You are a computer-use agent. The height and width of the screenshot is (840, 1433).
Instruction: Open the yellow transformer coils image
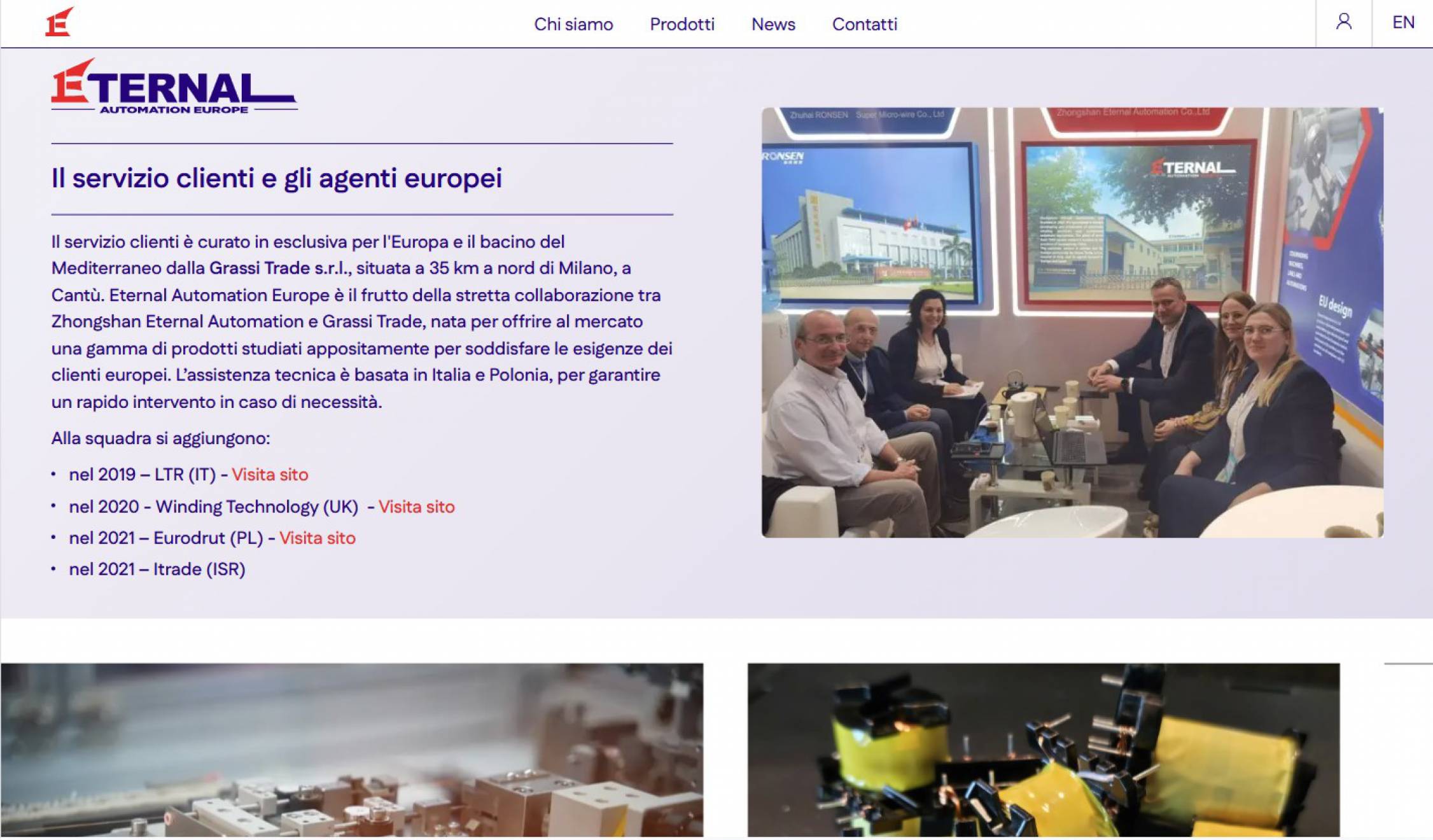point(1044,750)
